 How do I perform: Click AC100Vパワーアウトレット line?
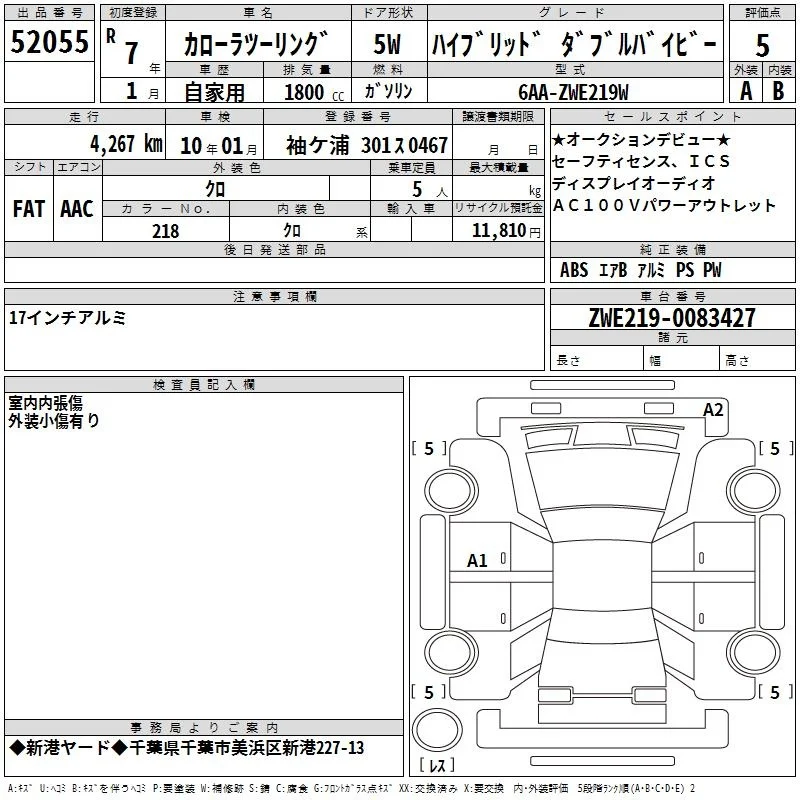(664, 205)
